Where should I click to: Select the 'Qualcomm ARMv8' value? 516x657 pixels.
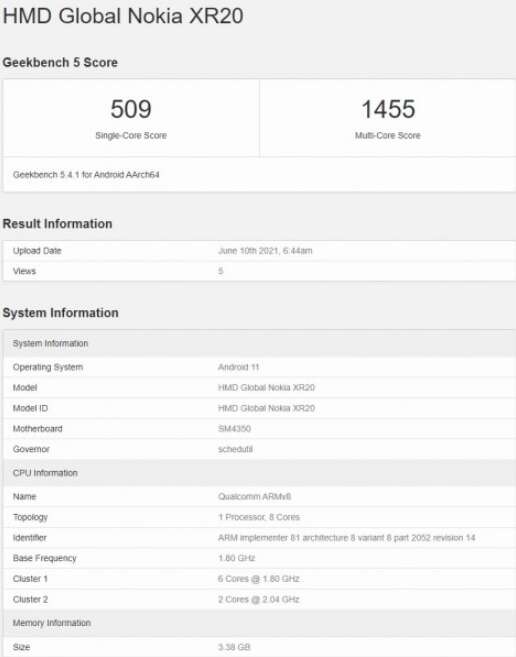[254, 497]
